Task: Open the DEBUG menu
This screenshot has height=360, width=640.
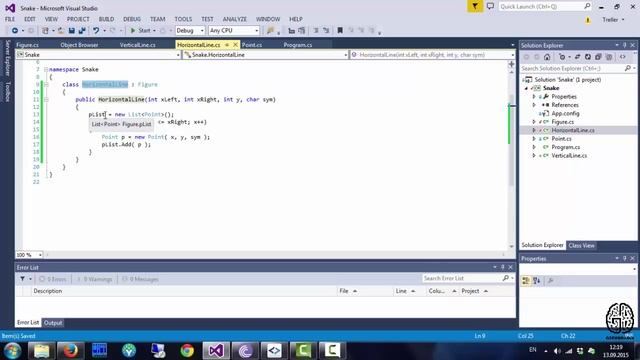Action: 131,19
